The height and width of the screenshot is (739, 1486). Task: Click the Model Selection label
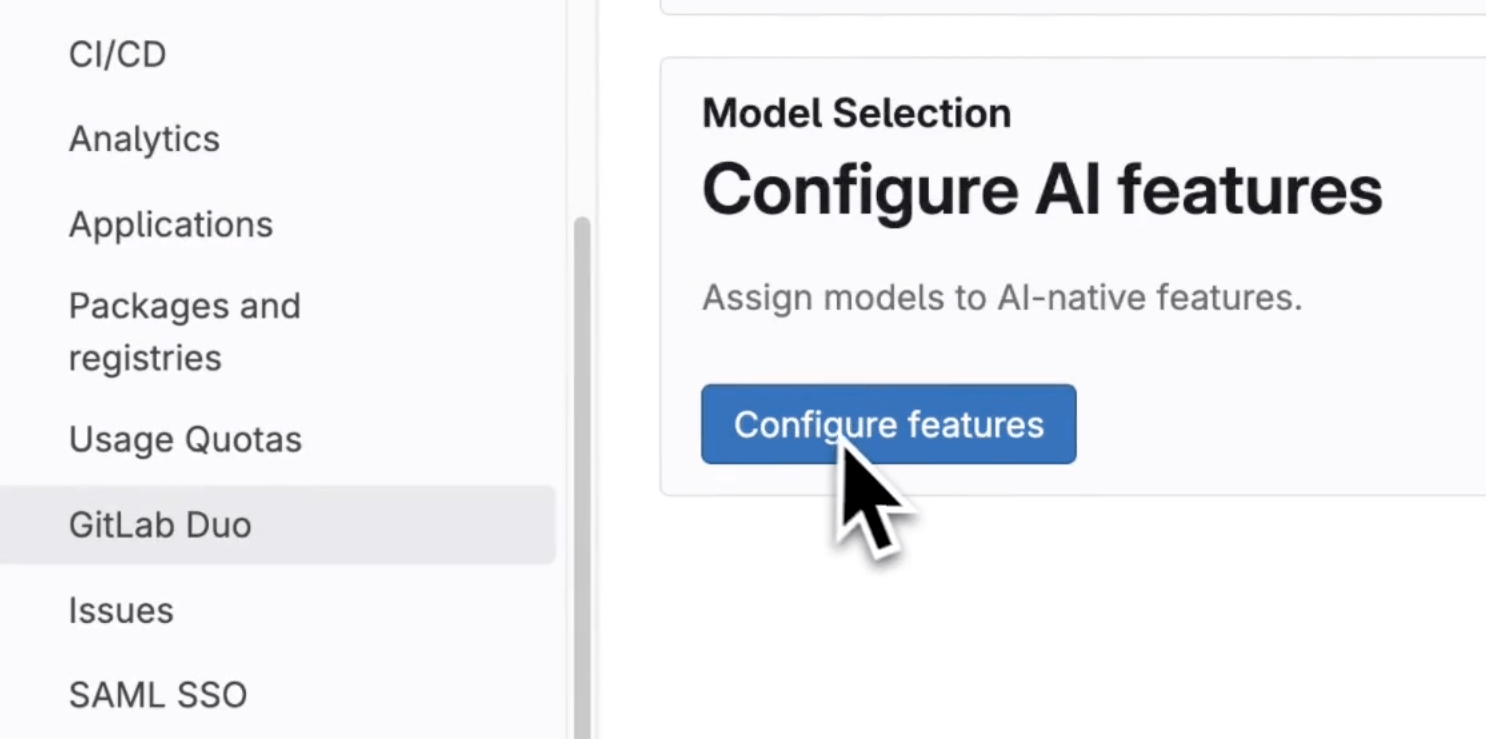coord(856,113)
